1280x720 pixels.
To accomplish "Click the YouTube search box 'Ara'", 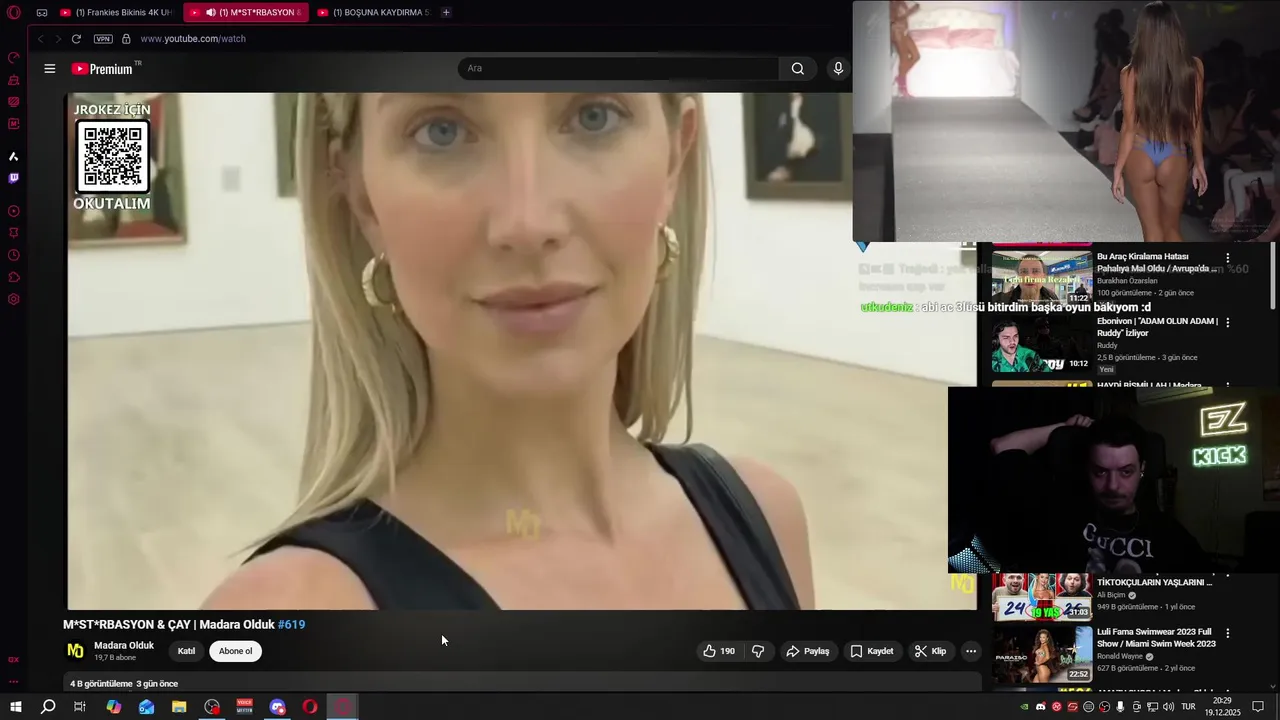I will (x=618, y=68).
